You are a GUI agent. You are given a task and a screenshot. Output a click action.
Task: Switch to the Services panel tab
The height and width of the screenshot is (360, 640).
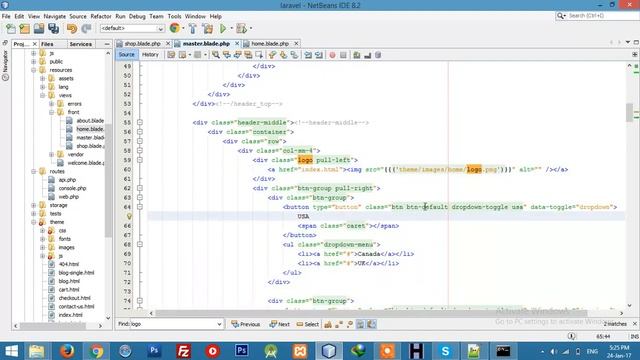(80, 44)
